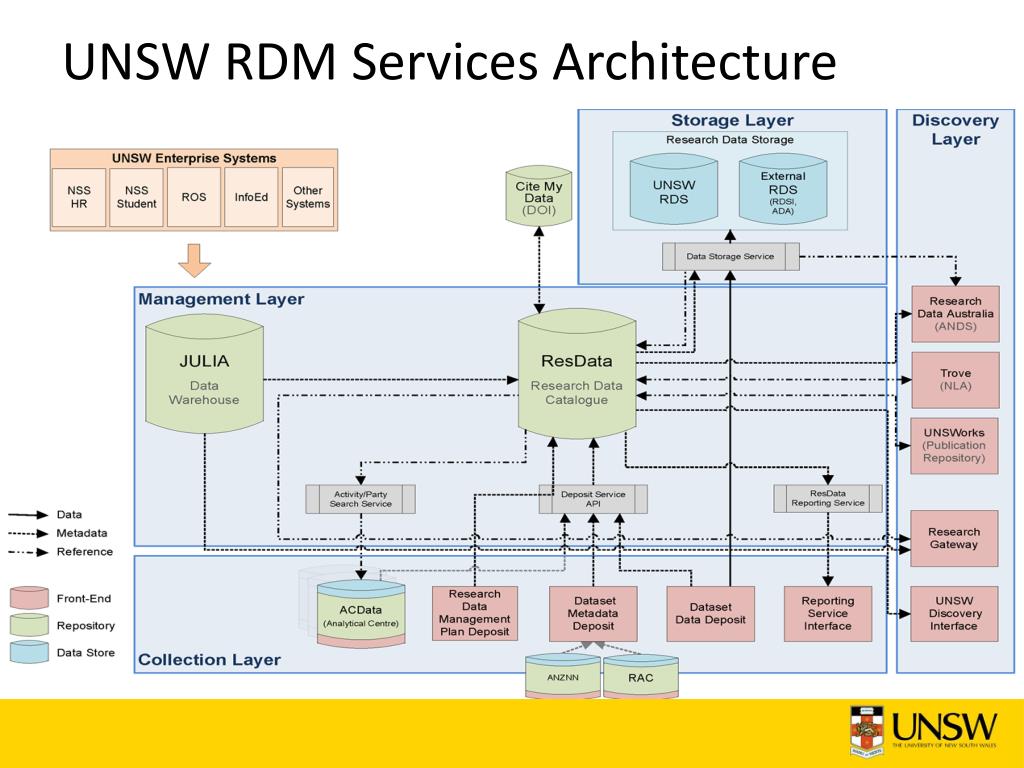
Task: Click the Management Layer heading
Action: (x=221, y=299)
